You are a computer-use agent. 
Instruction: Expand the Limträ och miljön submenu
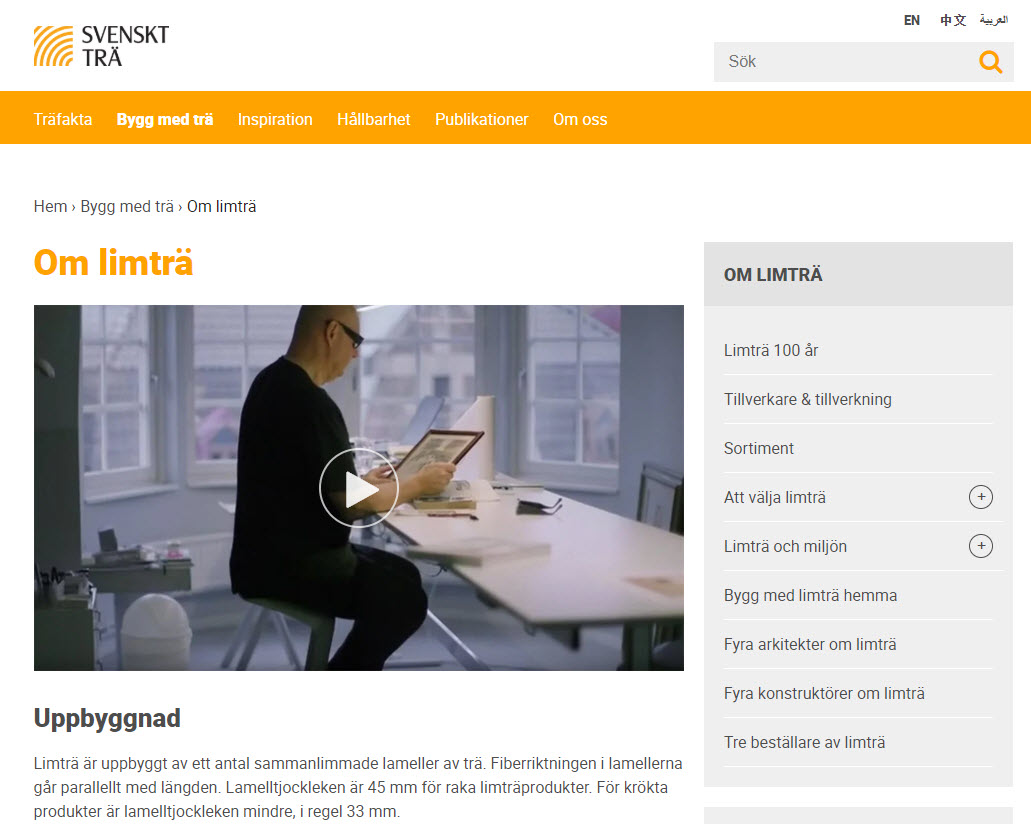[980, 546]
